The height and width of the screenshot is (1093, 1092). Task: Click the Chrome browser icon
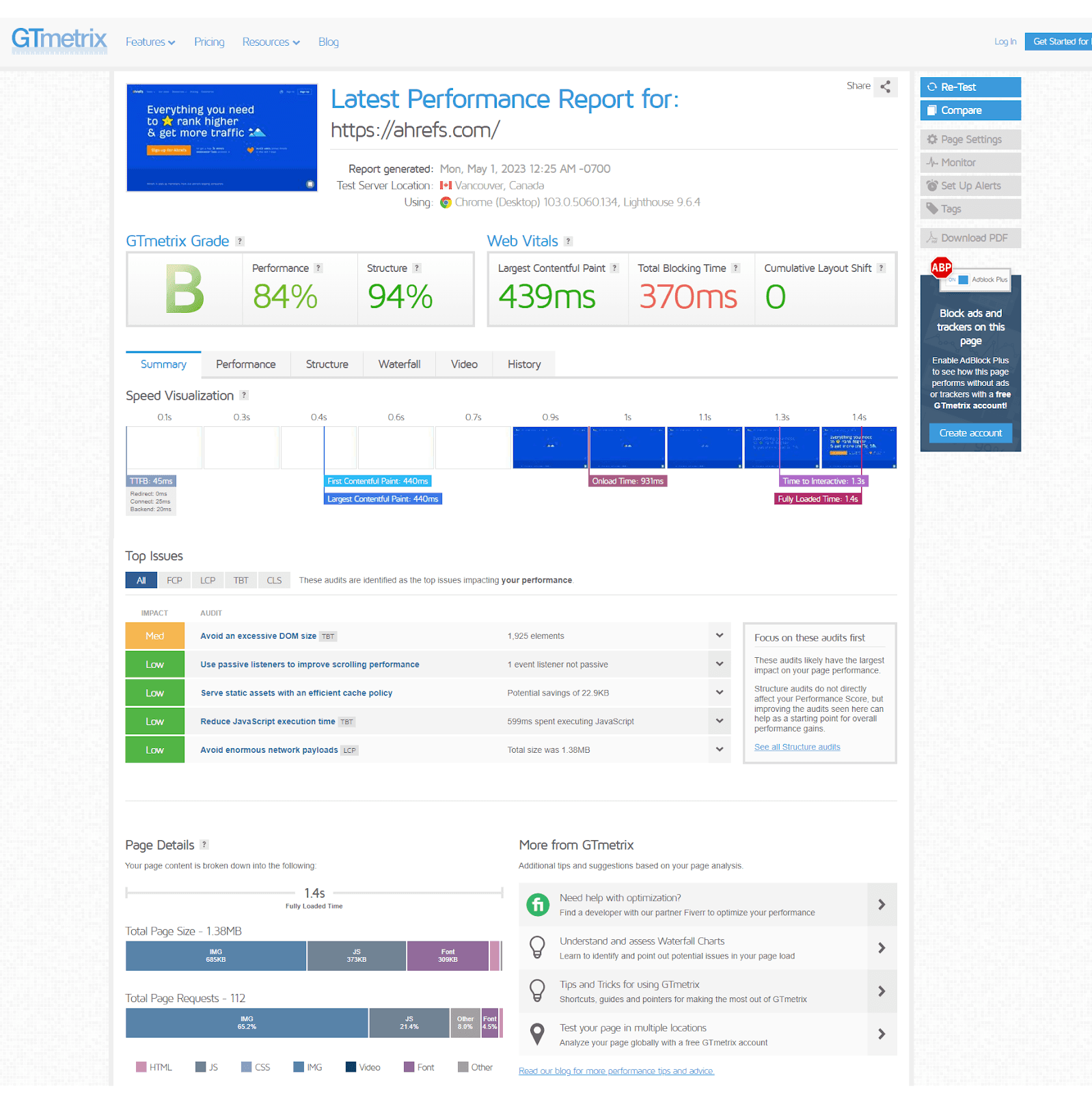tap(446, 202)
